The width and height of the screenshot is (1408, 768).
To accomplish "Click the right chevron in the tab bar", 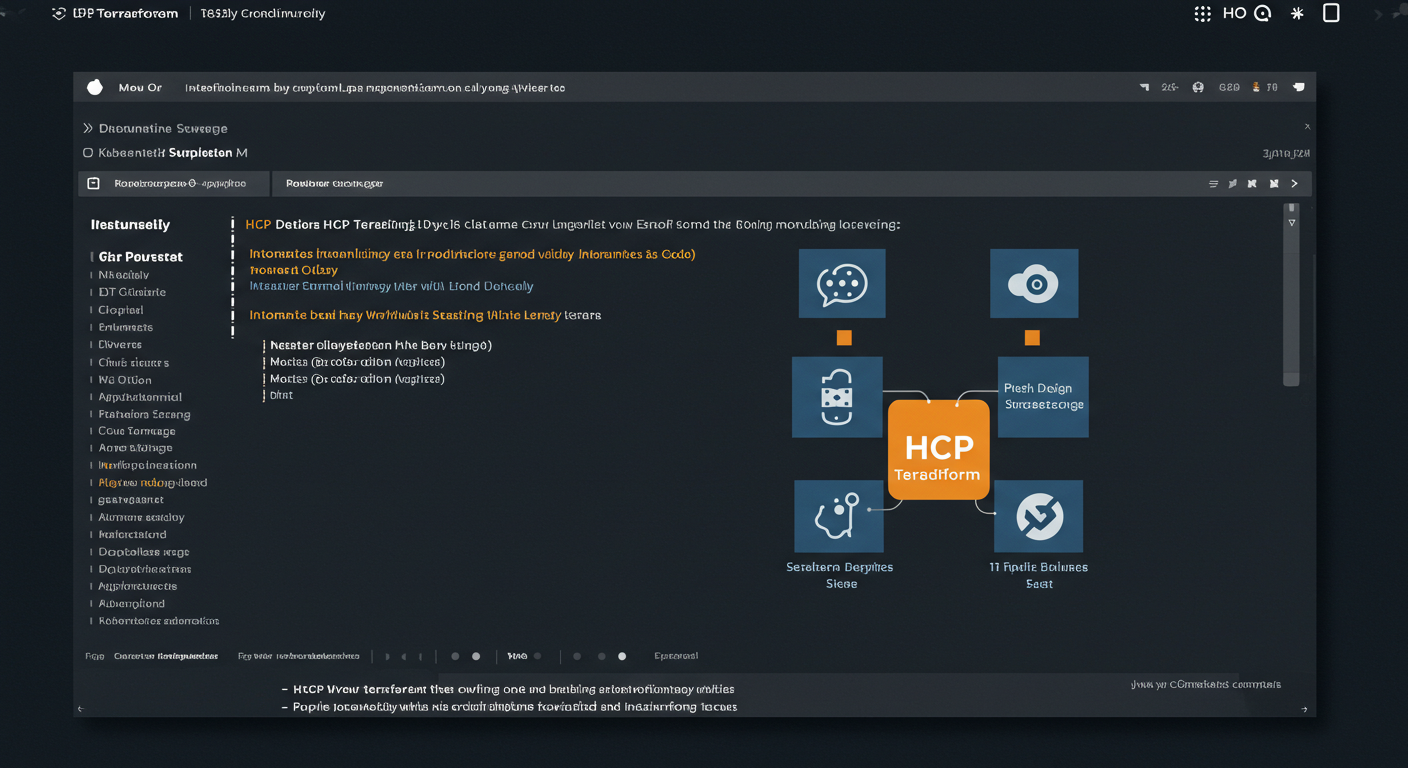I will coord(1294,184).
